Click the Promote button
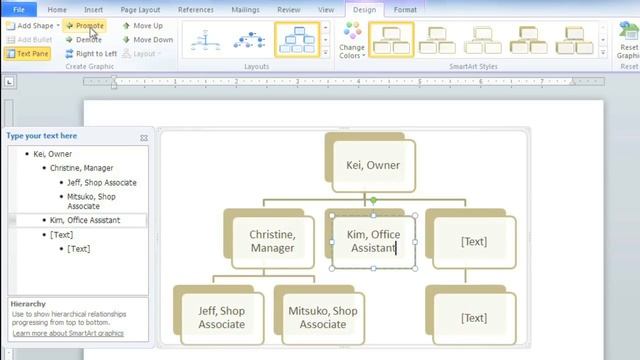This screenshot has width=640, height=360. coord(85,26)
